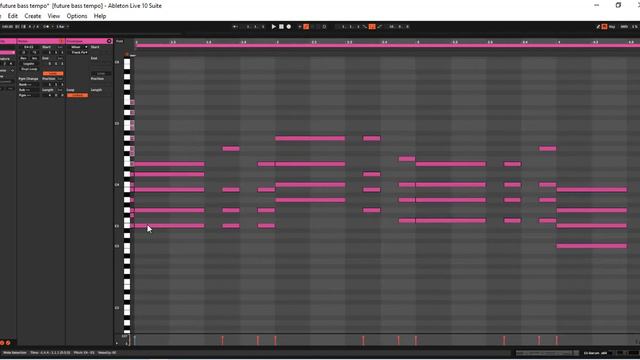The image size is (640, 360).
Task: Click the Inv button in Notes box
Action: [x=34, y=58]
